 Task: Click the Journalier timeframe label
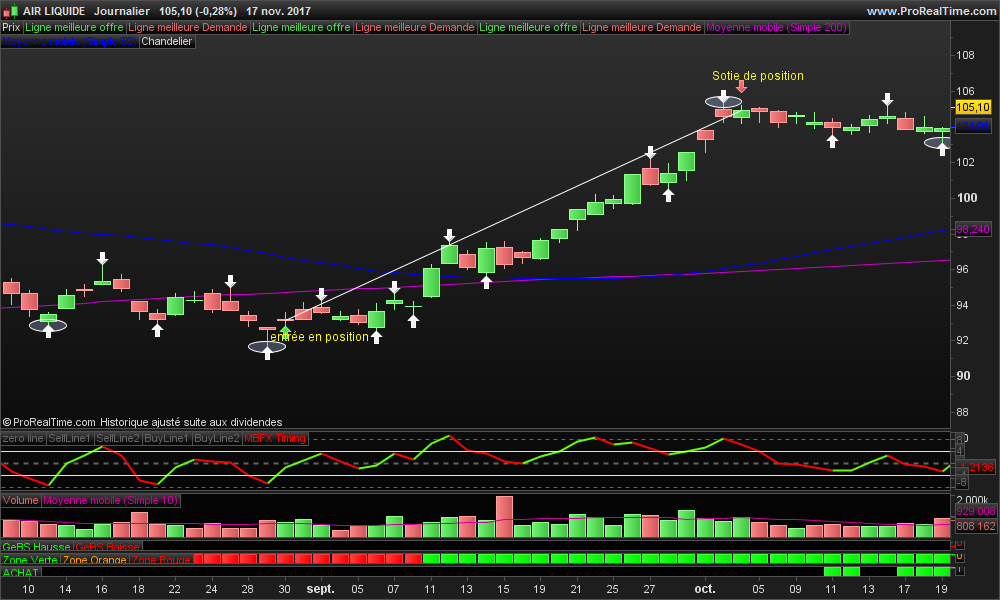pyautogui.click(x=122, y=11)
